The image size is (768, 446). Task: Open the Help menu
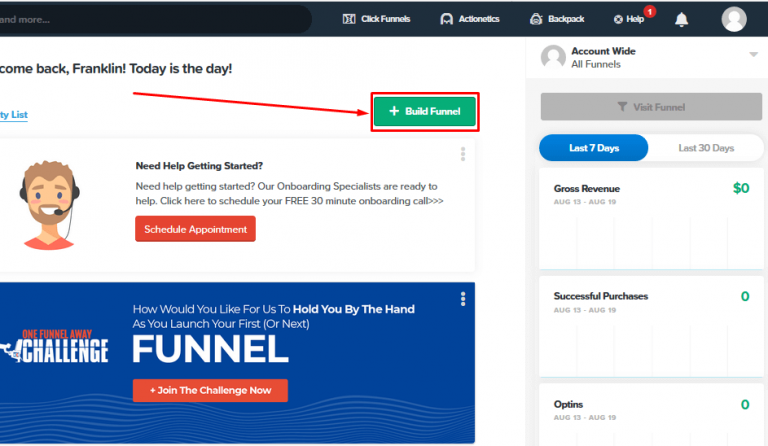[629, 19]
